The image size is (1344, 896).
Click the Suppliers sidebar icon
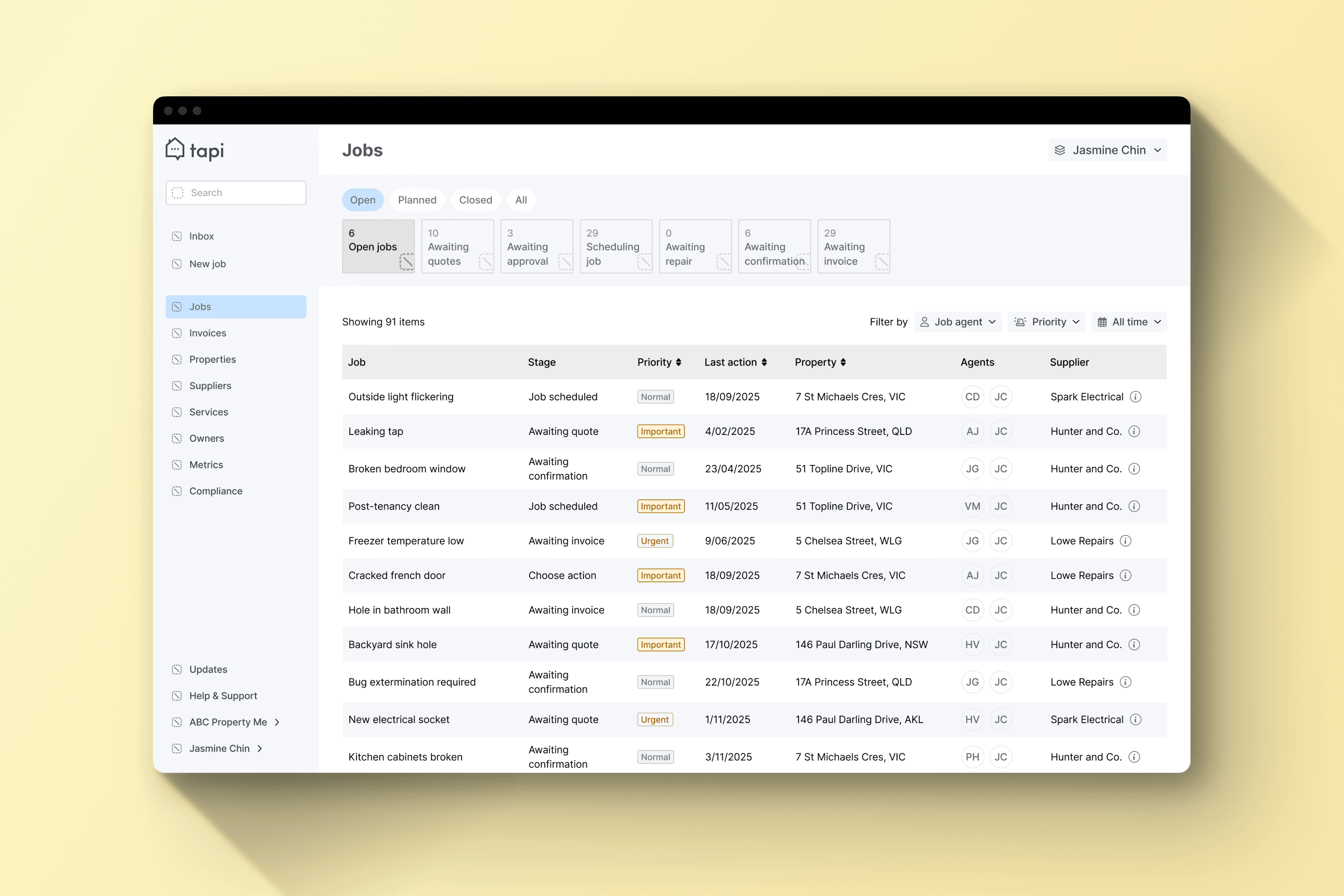(177, 386)
